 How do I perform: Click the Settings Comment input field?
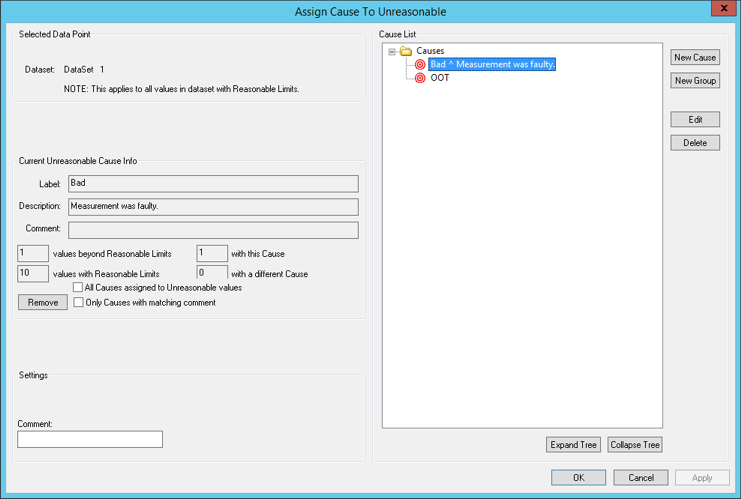point(90,440)
